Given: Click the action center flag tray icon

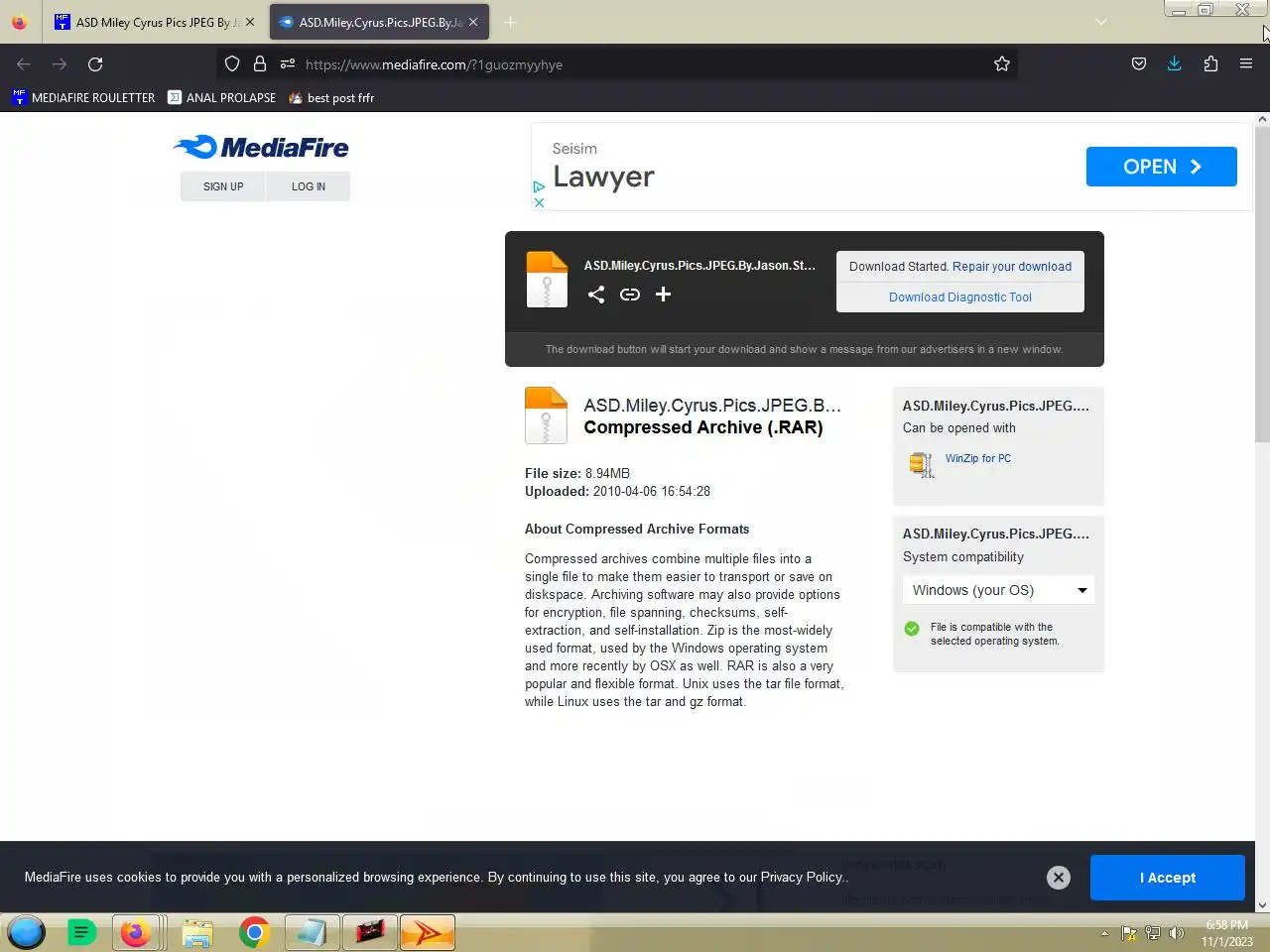Looking at the screenshot, I should pos(1129,933).
